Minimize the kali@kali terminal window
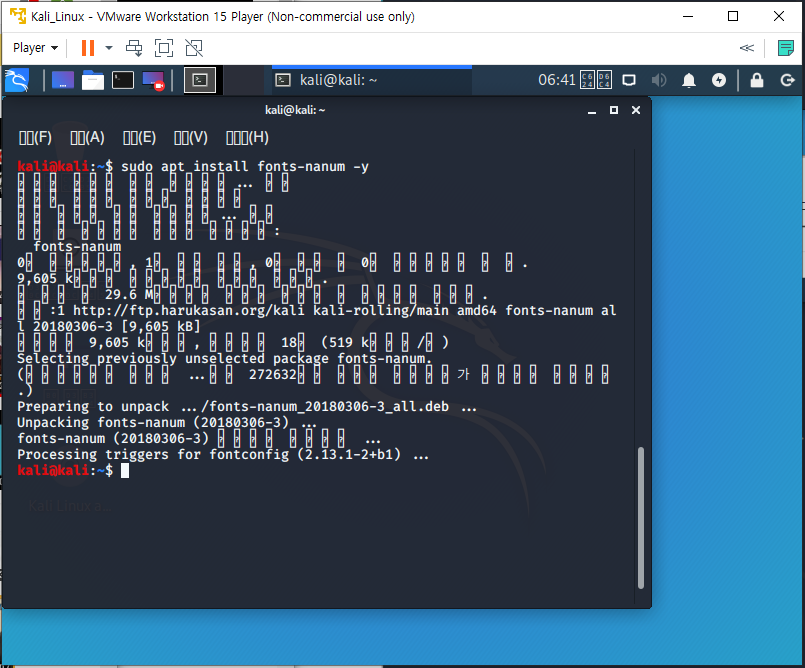Screen dimensions: 805x668 592,110
